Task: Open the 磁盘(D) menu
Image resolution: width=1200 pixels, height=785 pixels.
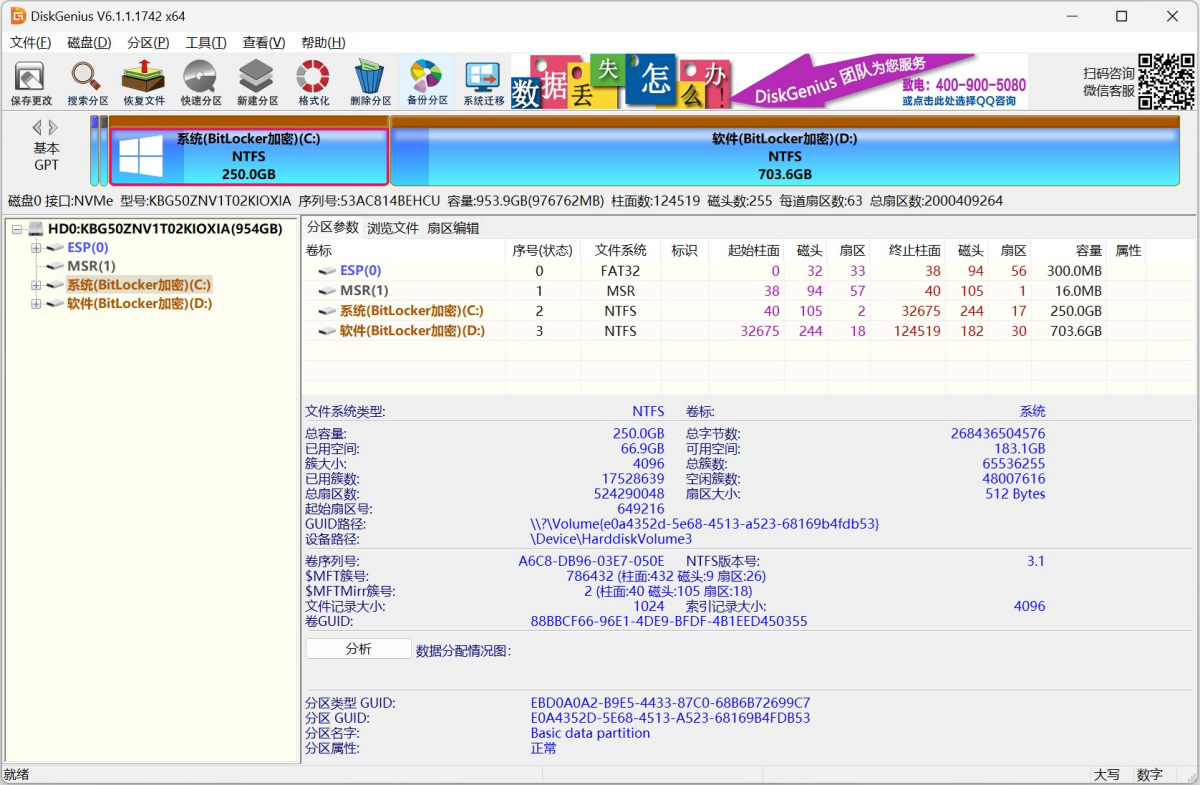Action: pos(89,43)
